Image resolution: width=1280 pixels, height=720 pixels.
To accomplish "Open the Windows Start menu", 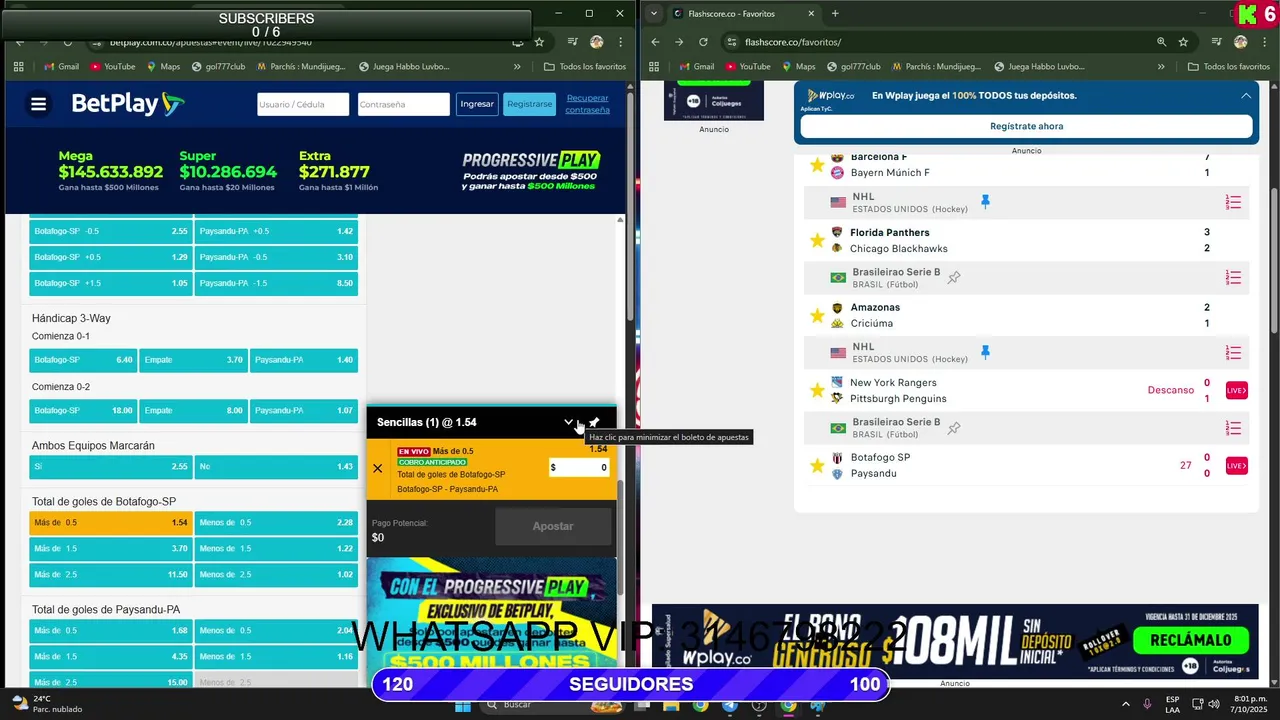I will [462, 705].
